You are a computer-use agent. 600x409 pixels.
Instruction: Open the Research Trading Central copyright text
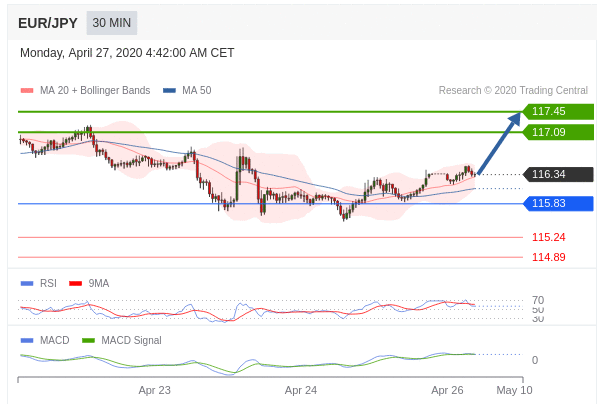point(513,90)
